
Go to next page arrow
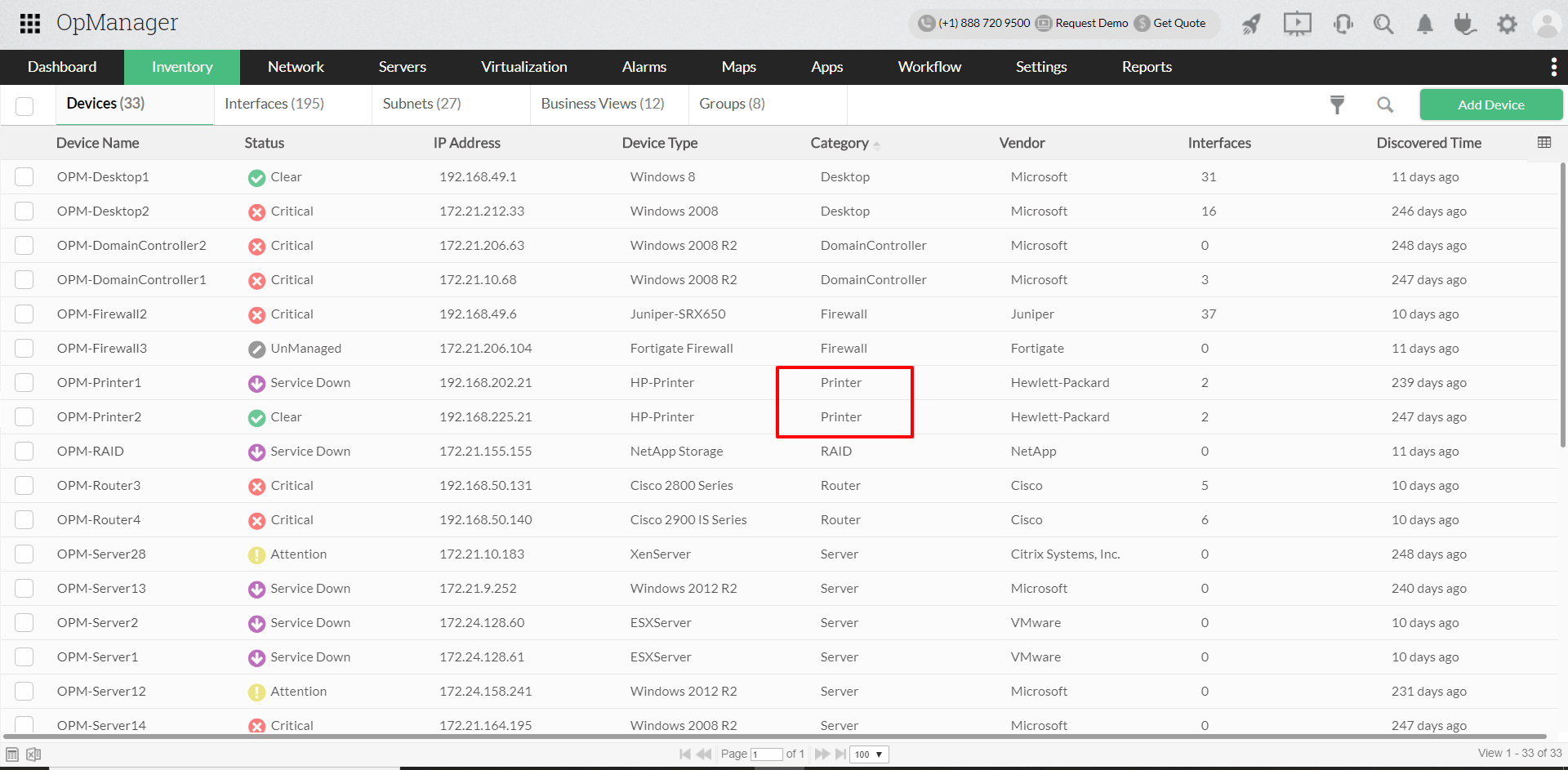pyautogui.click(x=822, y=754)
